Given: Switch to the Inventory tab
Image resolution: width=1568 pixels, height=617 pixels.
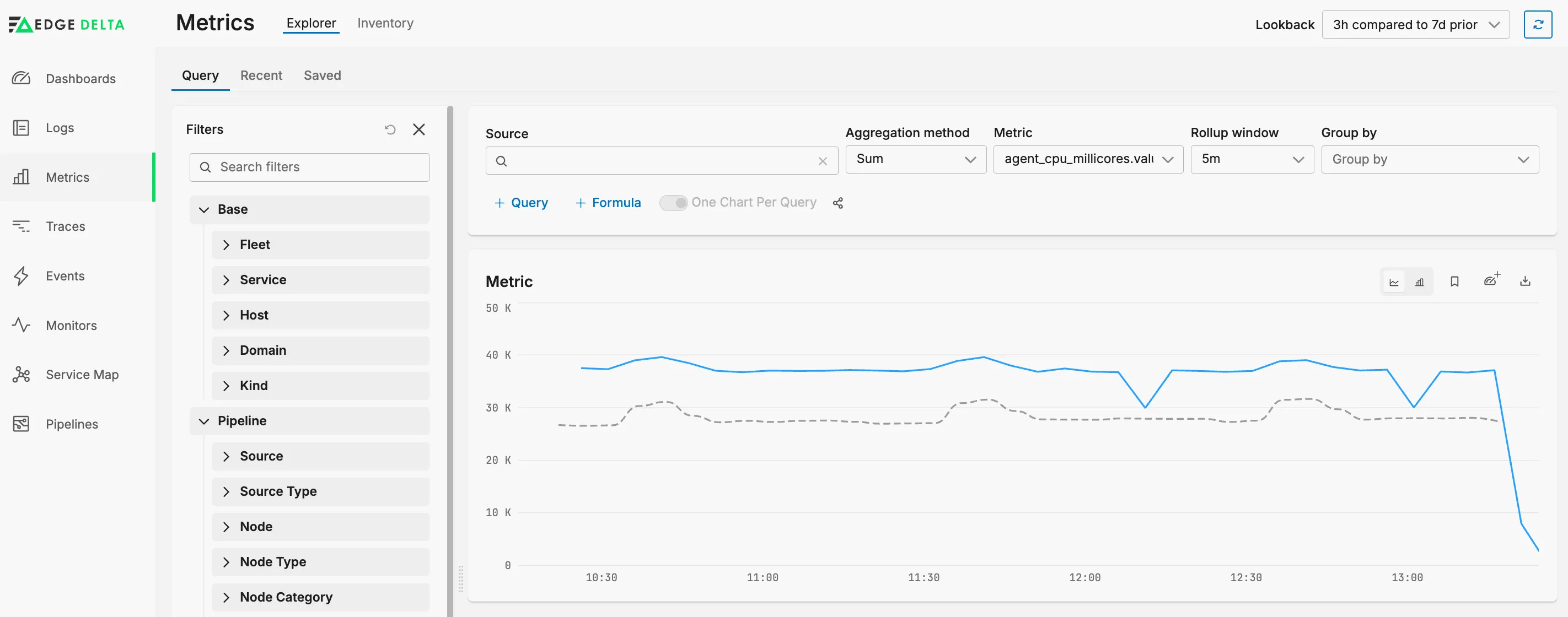Looking at the screenshot, I should click(x=385, y=23).
